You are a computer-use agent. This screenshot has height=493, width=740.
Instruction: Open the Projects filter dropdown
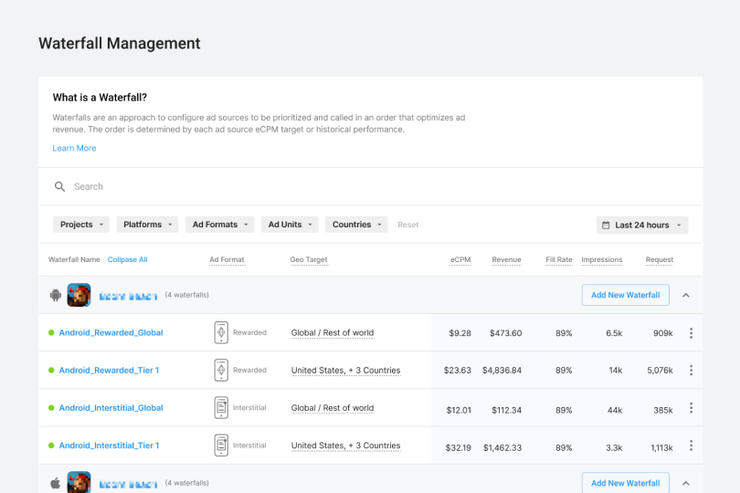81,225
